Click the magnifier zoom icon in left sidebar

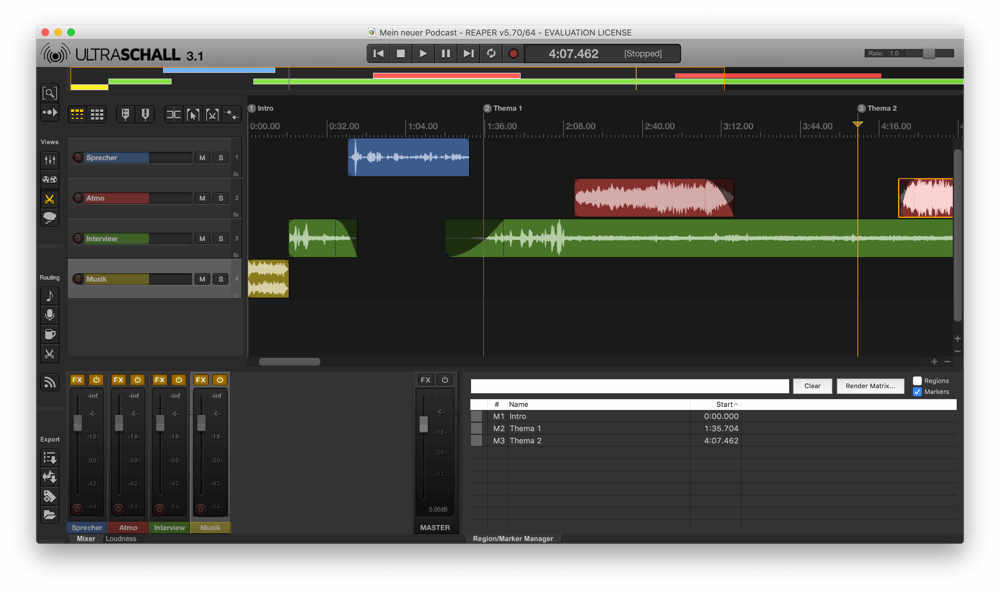tap(49, 93)
